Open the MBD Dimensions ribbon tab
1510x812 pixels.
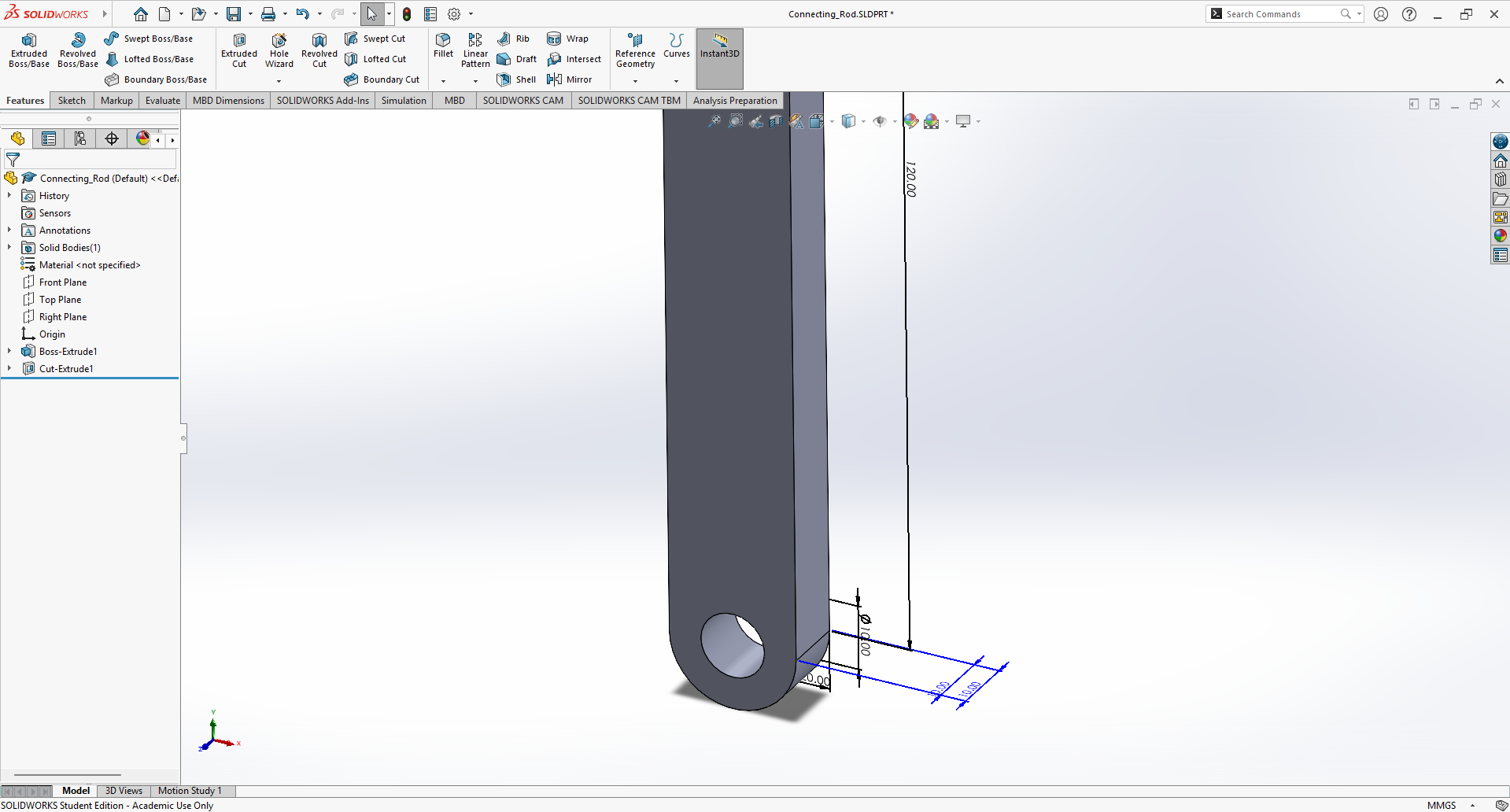coord(228,101)
